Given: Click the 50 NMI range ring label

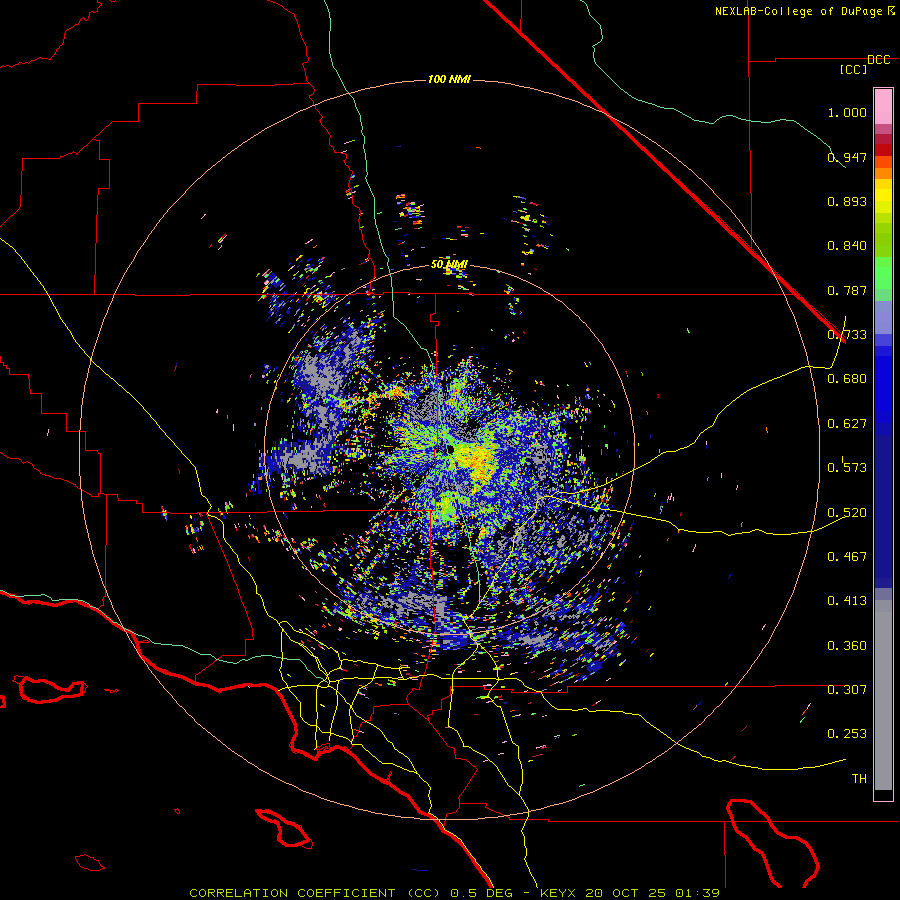Looking at the screenshot, I should click(x=449, y=265).
